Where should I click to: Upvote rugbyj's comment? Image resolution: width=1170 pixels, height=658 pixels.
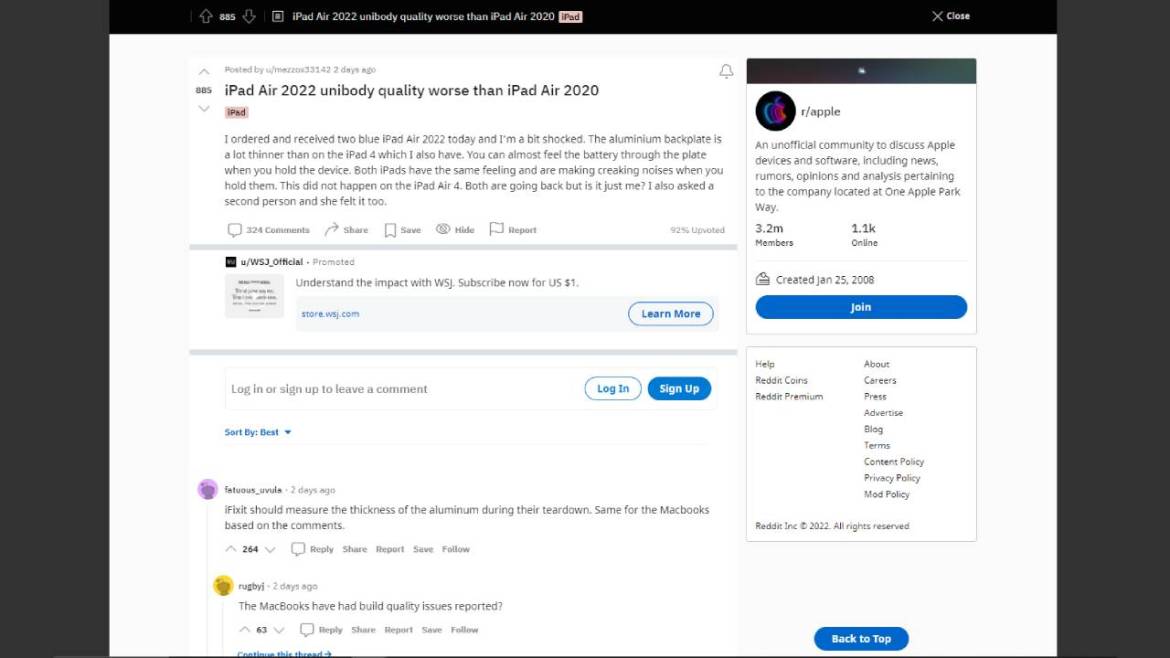point(245,630)
